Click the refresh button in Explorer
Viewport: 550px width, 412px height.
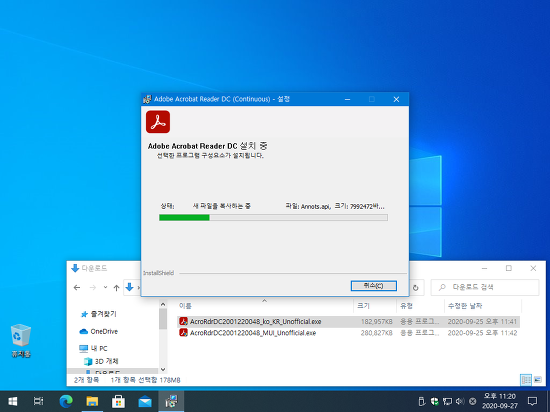pos(416,288)
